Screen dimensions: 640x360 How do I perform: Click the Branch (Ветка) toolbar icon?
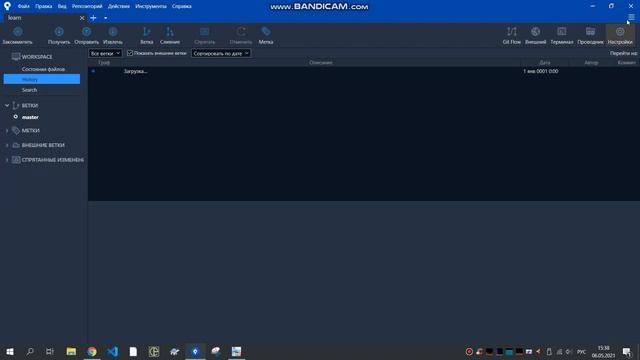click(x=147, y=36)
